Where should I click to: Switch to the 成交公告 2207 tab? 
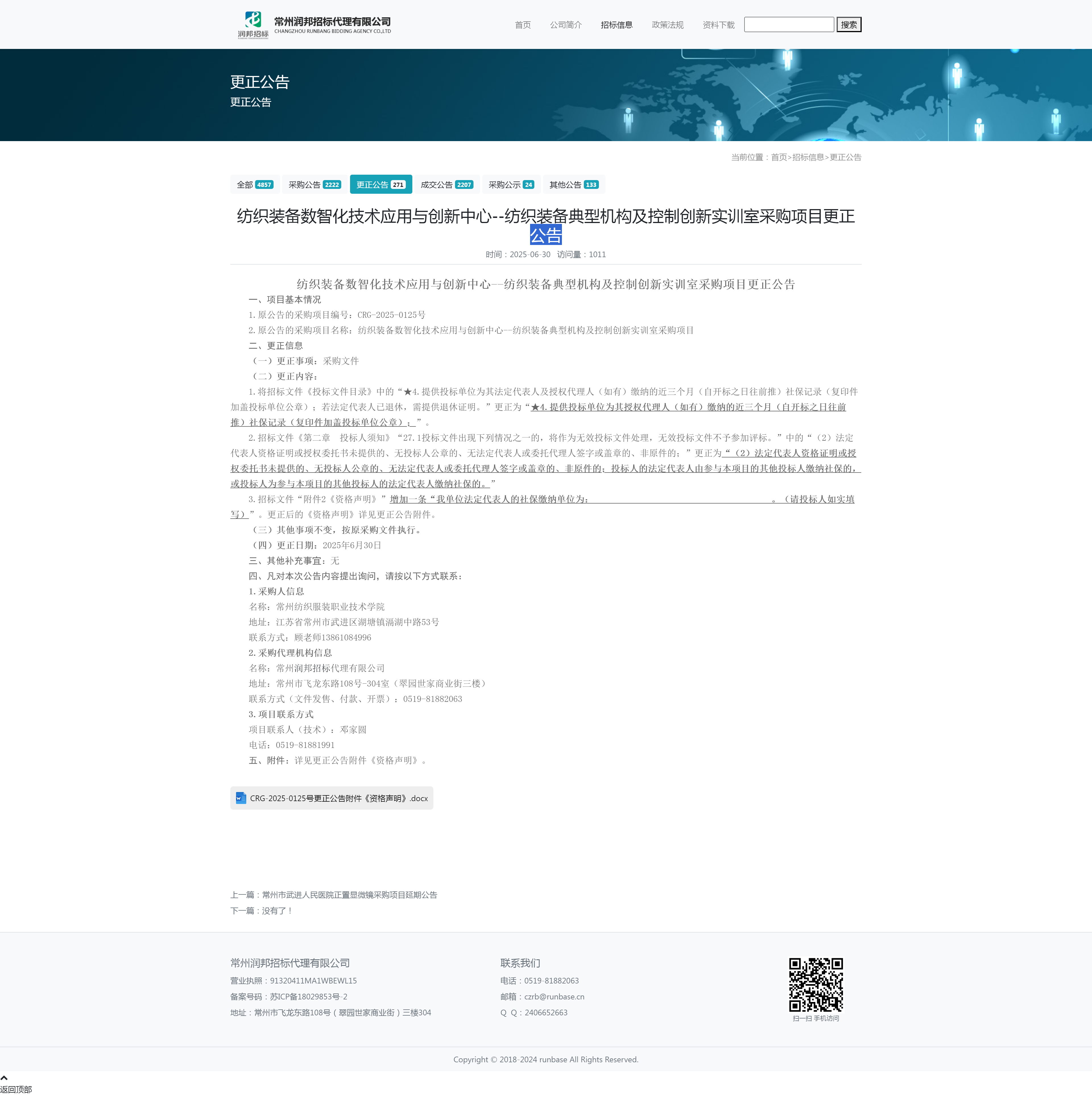(x=446, y=185)
